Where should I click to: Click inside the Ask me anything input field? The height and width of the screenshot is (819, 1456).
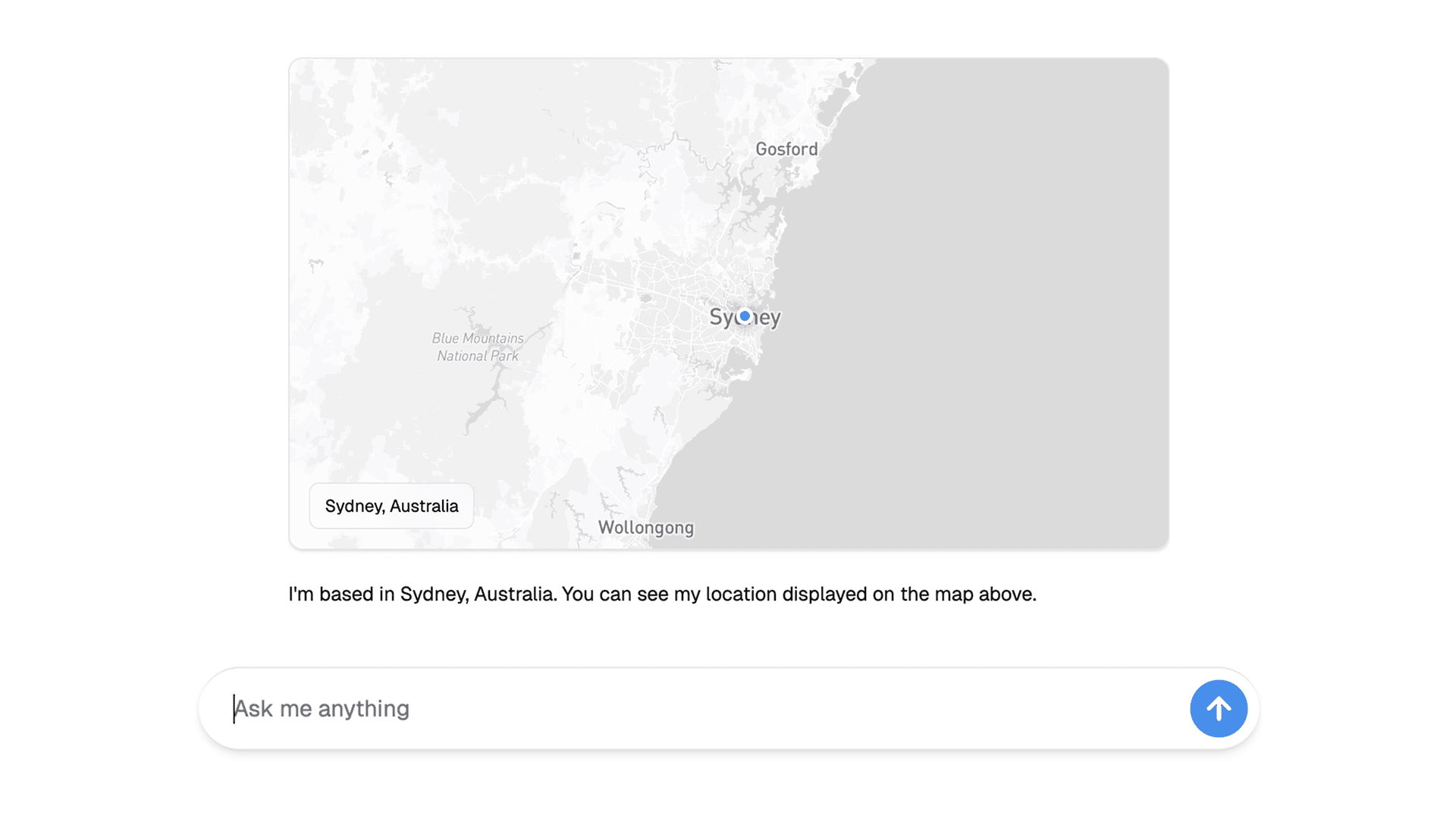pos(531,708)
